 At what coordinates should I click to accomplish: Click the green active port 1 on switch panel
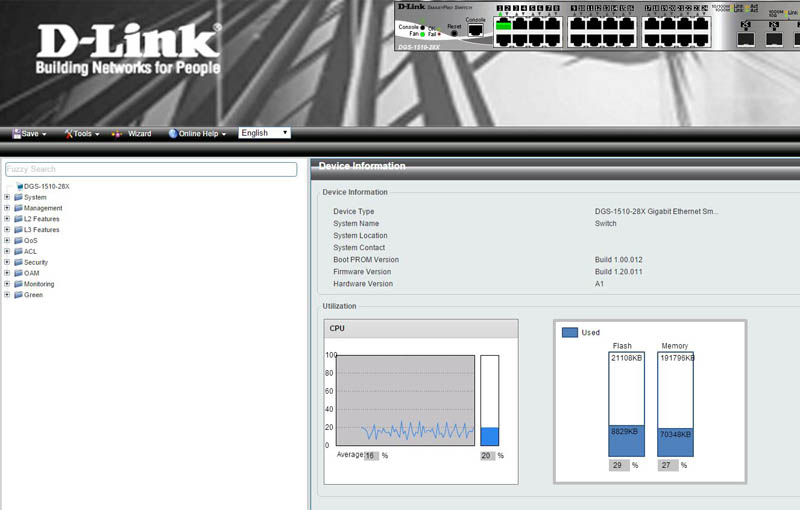coord(504,24)
